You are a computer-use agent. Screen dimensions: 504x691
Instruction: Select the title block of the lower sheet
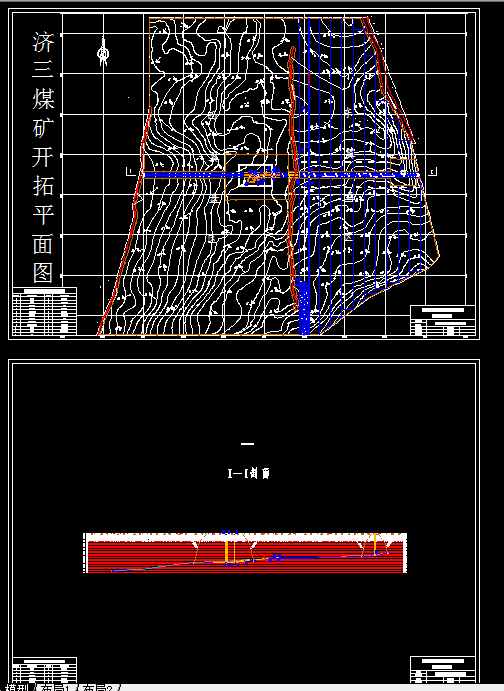[443, 669]
